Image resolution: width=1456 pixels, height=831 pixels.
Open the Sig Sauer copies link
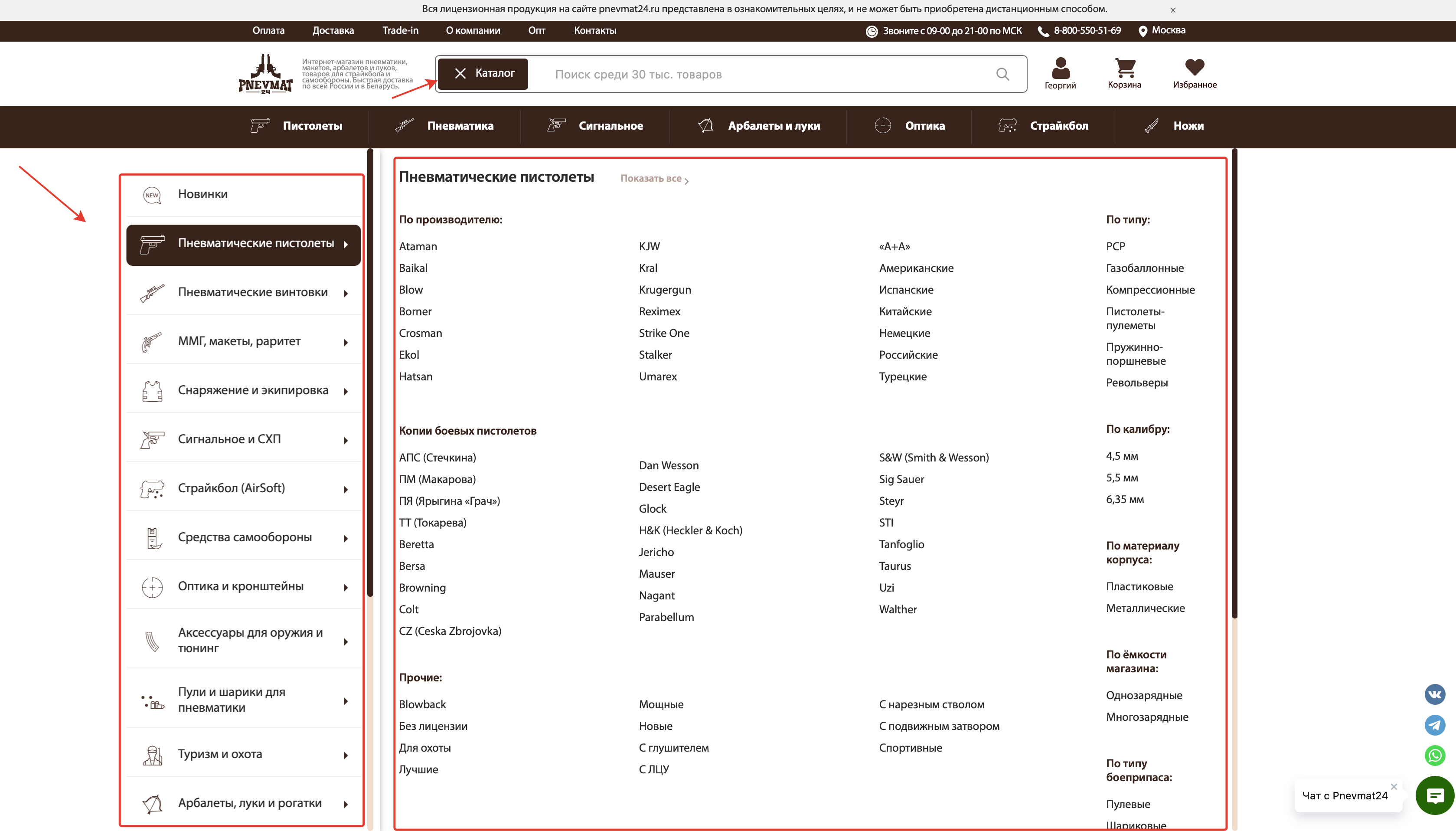pos(901,479)
